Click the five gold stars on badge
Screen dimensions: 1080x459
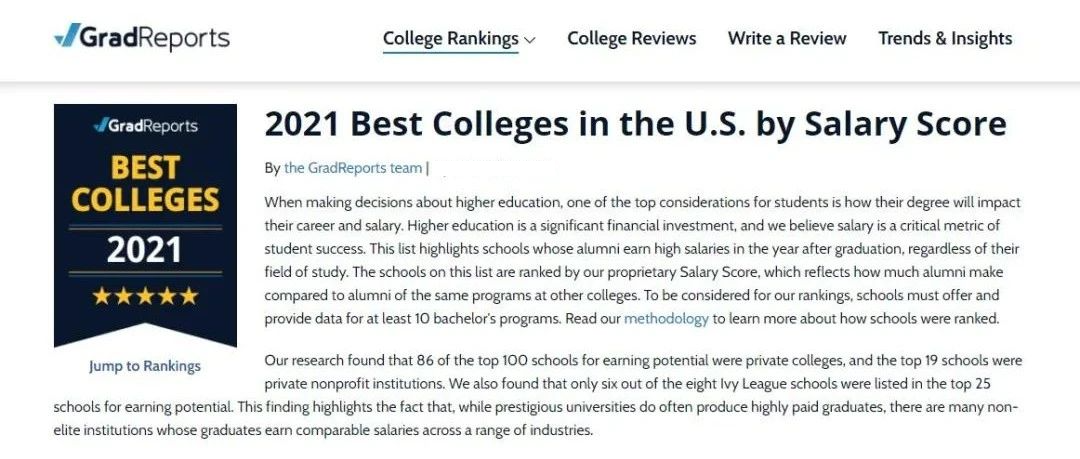(x=145, y=296)
